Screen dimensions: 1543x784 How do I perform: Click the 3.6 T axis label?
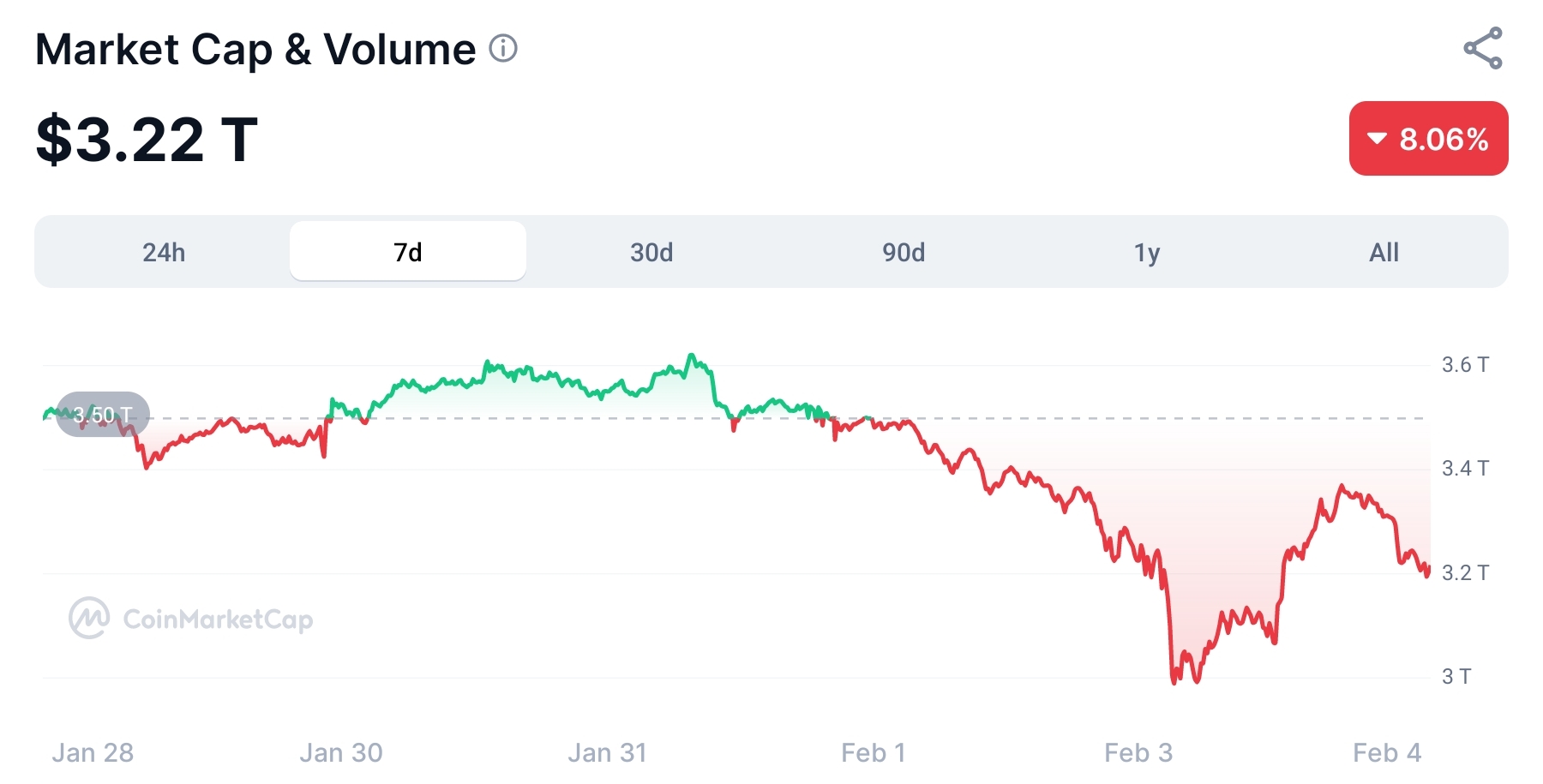(x=1465, y=365)
